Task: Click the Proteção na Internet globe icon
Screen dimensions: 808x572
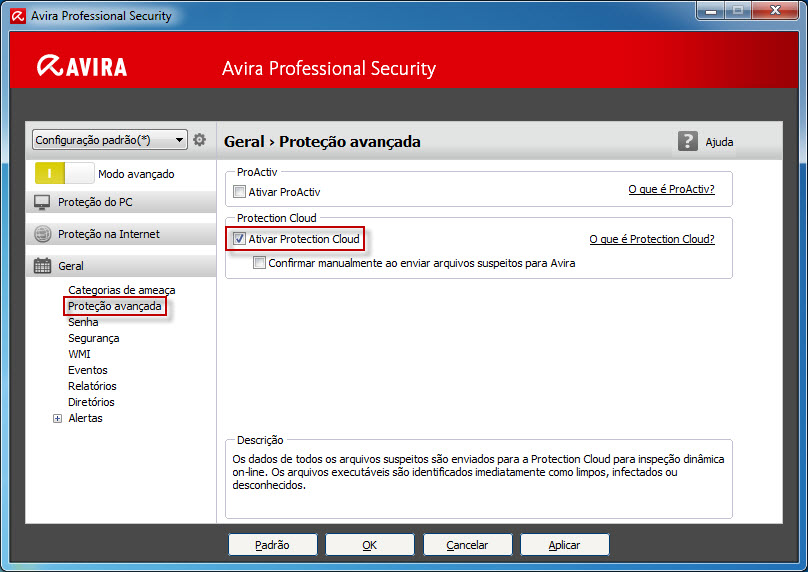Action: point(42,234)
